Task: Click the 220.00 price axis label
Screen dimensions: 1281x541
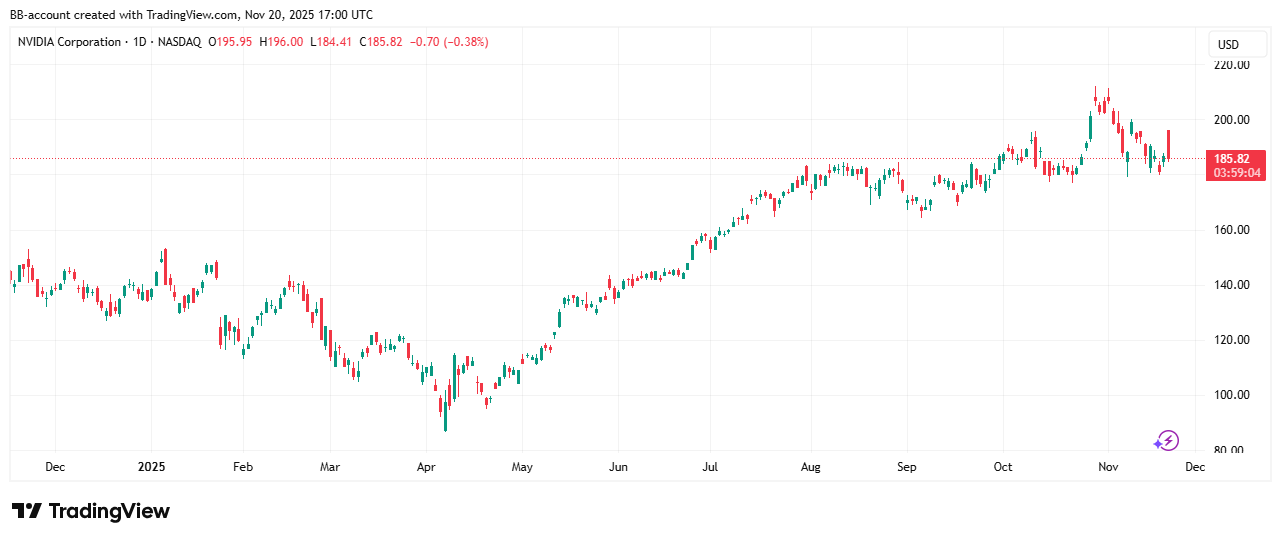Action: click(x=1231, y=65)
